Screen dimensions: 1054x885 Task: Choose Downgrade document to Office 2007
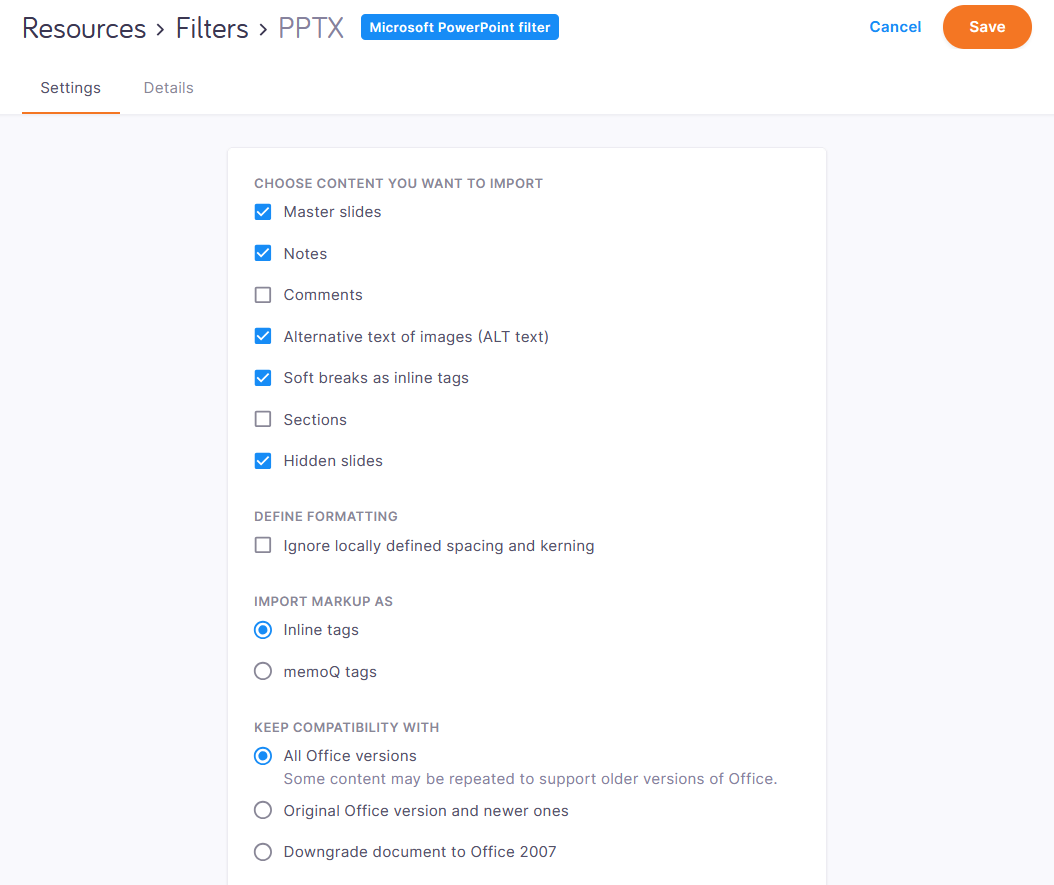[263, 852]
